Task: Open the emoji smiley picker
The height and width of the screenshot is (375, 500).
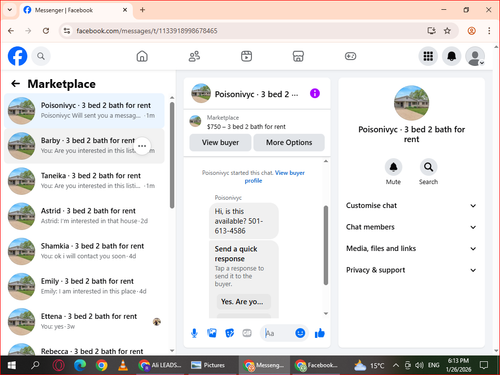Action: pyautogui.click(x=300, y=333)
